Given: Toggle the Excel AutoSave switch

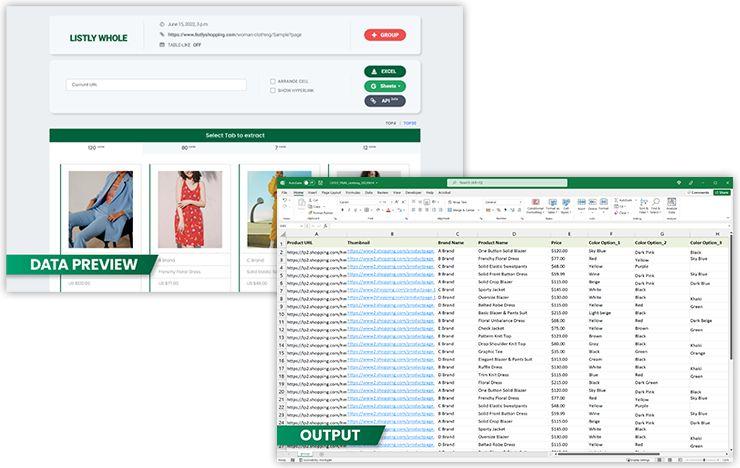Looking at the screenshot, I should 309,183.
